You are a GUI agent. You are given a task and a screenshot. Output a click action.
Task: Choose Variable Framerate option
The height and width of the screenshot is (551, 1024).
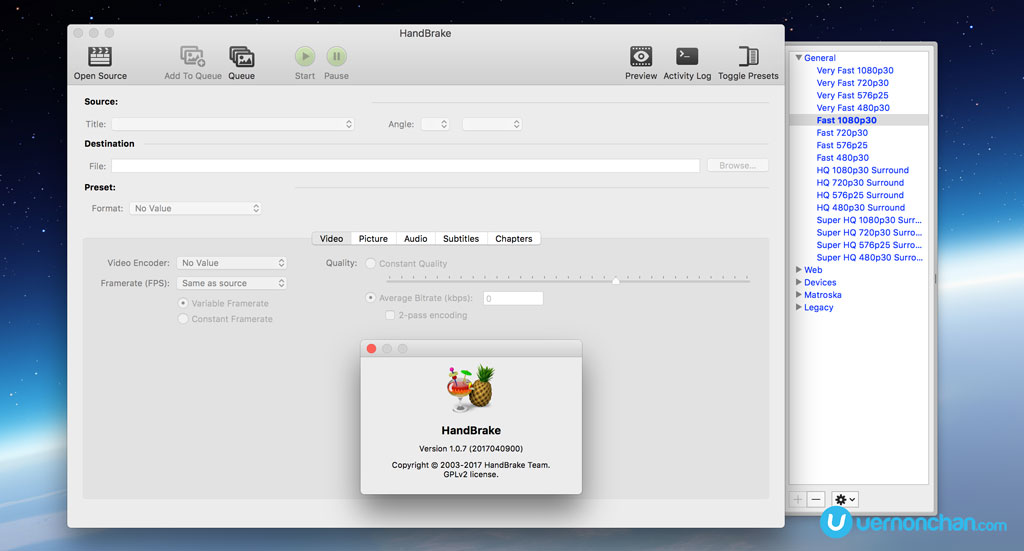pos(183,303)
